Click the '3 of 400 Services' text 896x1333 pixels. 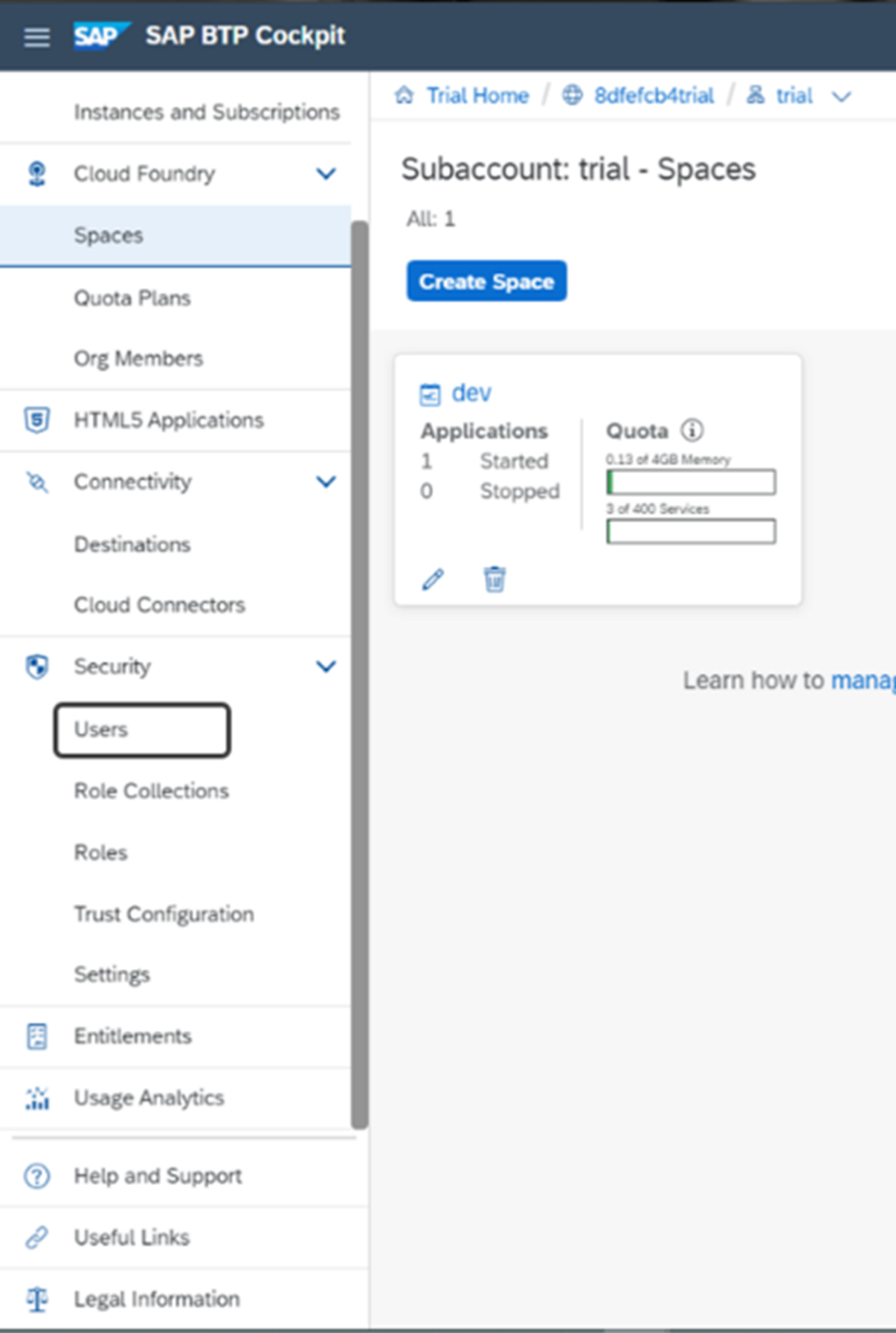click(657, 509)
